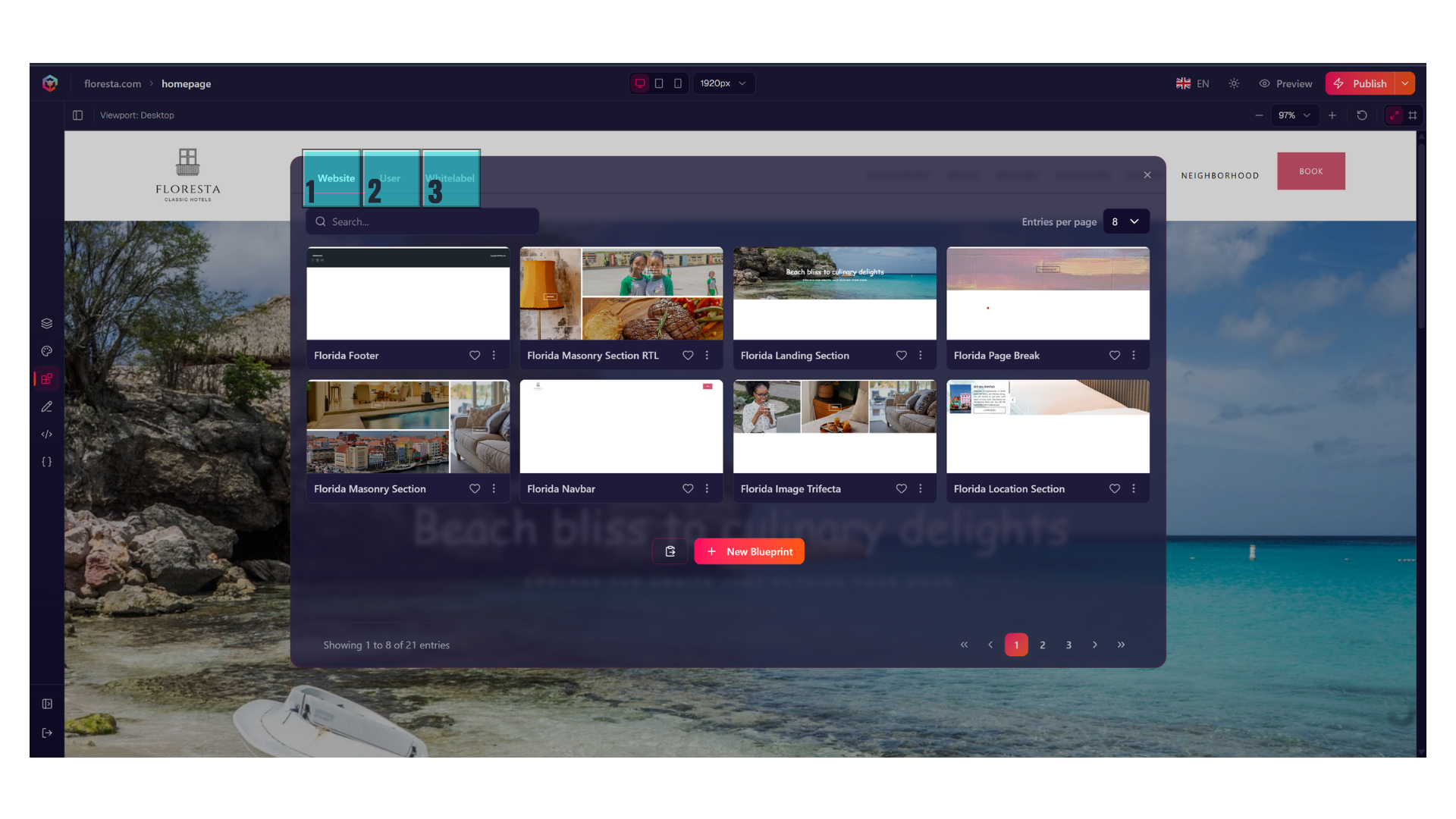Click the New Blueprint button
Viewport: 1456px width, 819px height.
click(749, 551)
